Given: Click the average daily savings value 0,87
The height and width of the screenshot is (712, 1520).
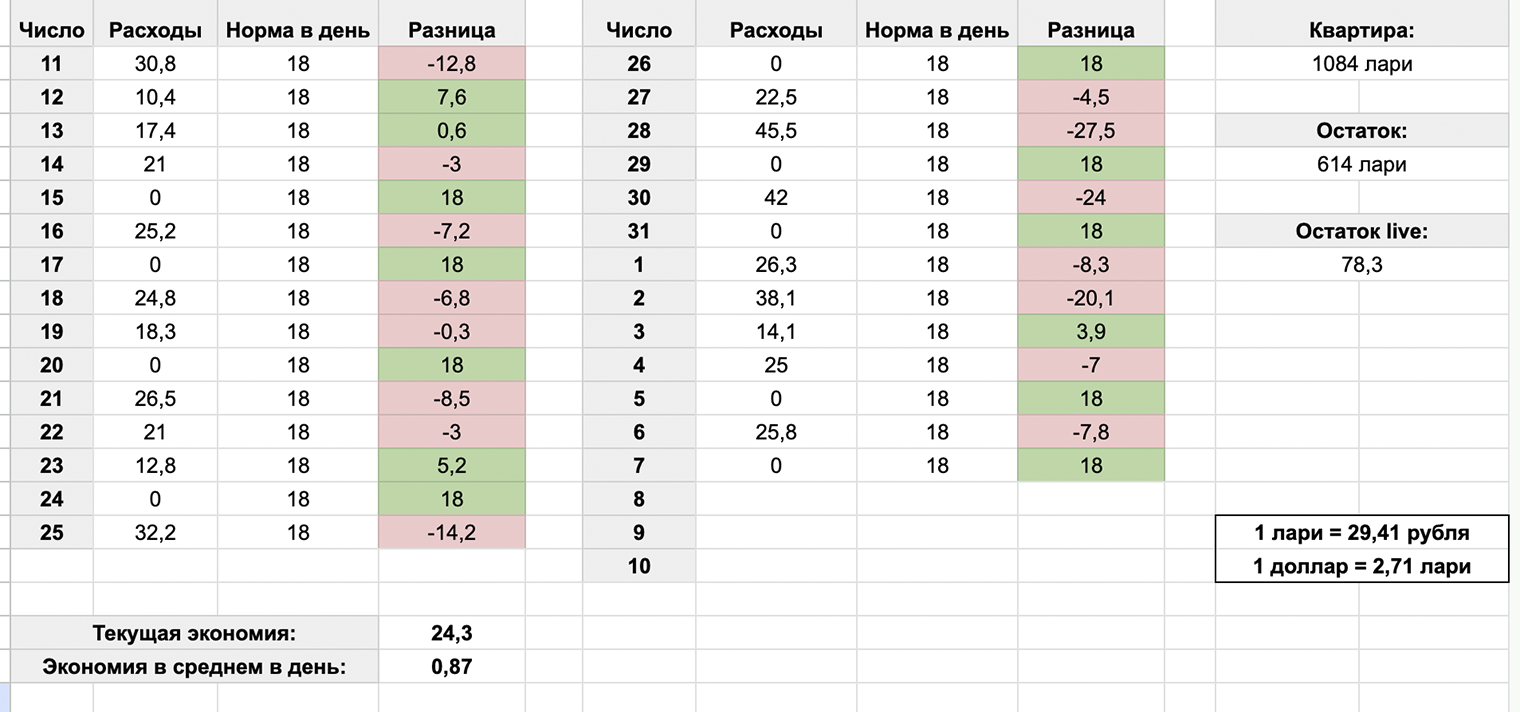Looking at the screenshot, I should [x=451, y=667].
